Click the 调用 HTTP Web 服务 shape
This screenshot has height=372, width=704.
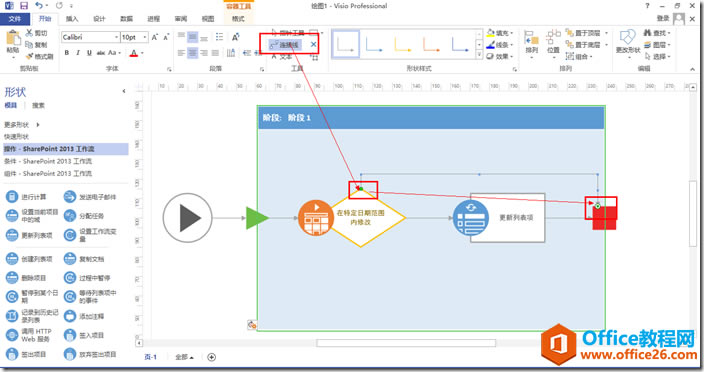pyautogui.click(x=29, y=335)
